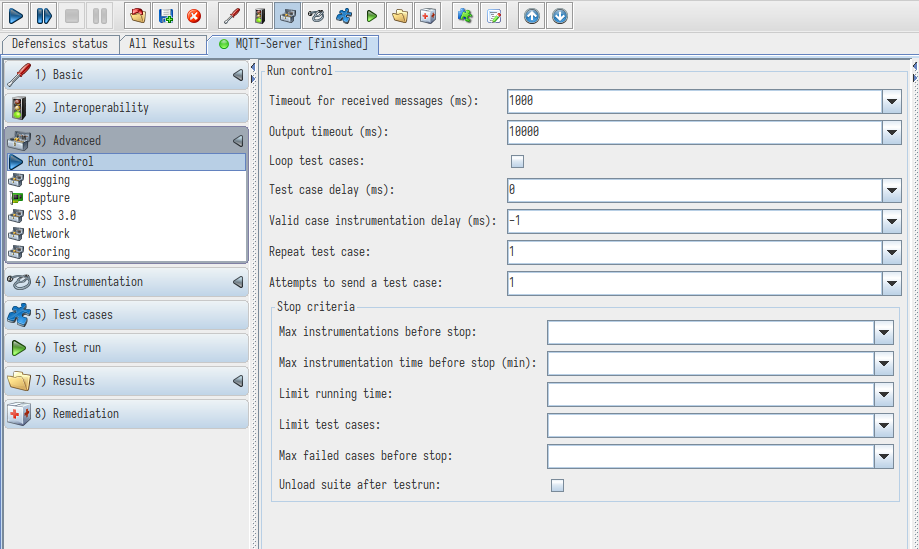Viewport: 919px width, 549px height.
Task: Open the 4) Instrumentation section
Action: pyautogui.click(x=127, y=282)
